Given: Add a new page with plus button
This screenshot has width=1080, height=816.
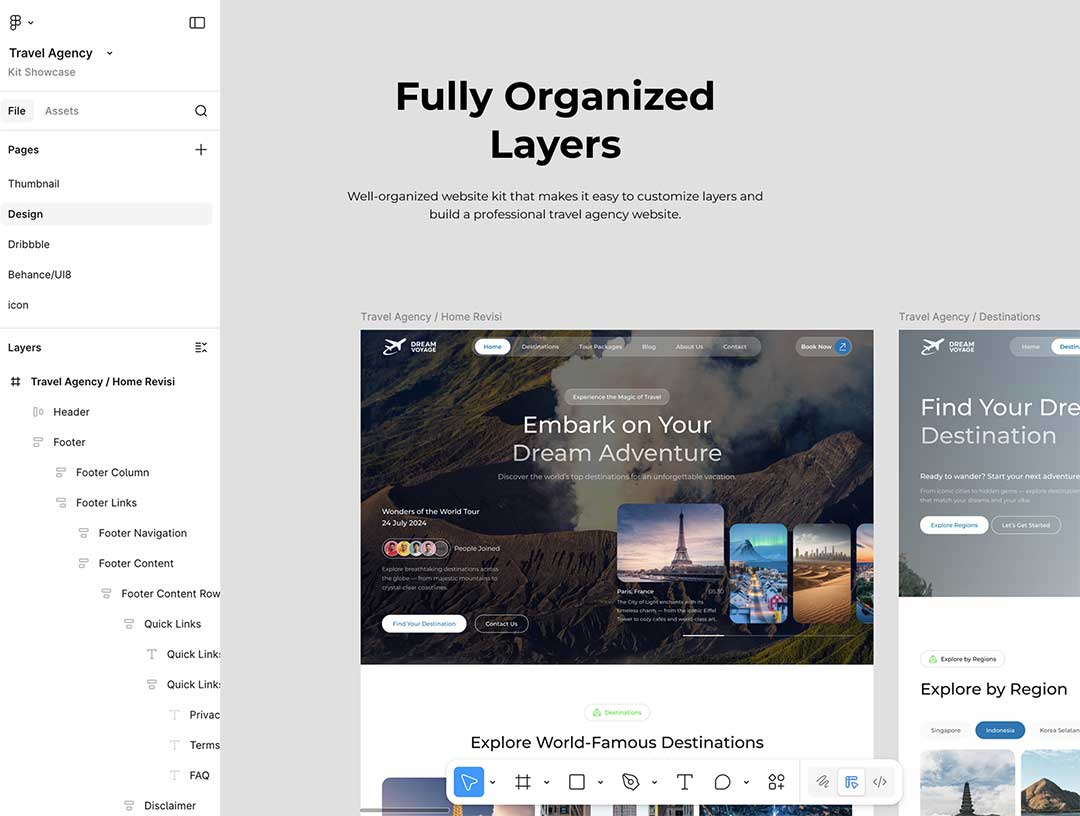Looking at the screenshot, I should [201, 150].
